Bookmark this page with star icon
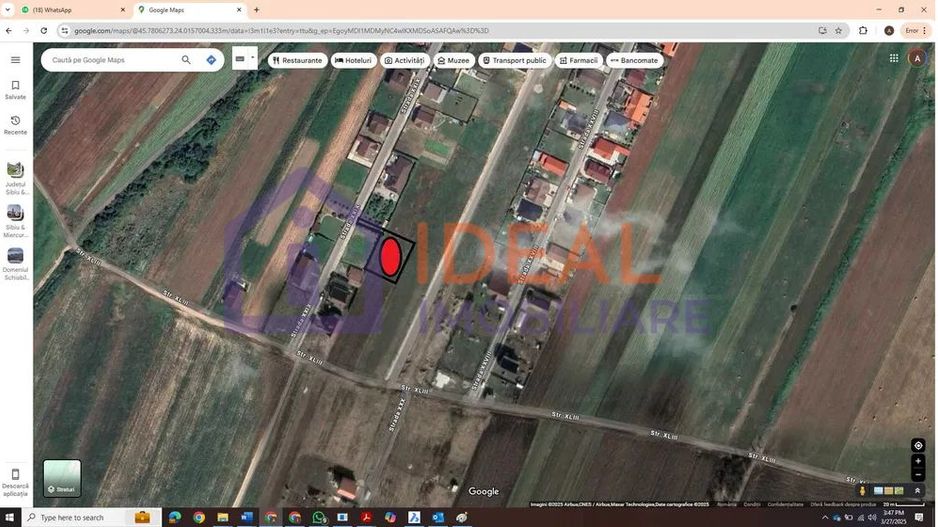 pos(839,31)
